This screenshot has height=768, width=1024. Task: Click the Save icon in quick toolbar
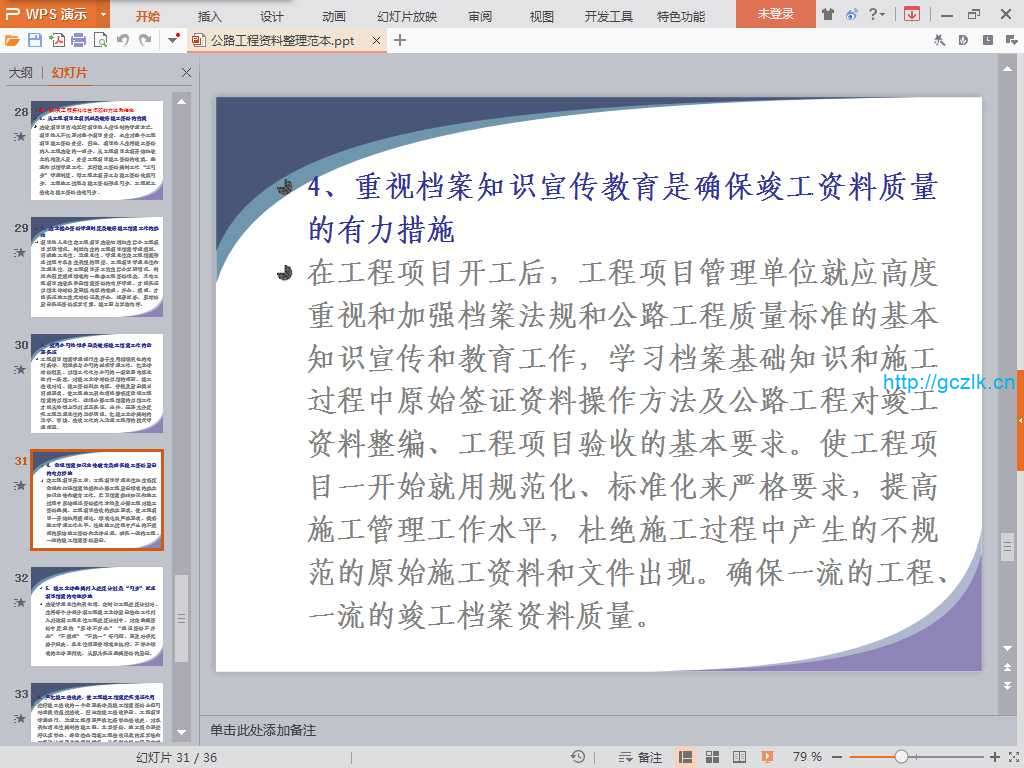click(35, 40)
